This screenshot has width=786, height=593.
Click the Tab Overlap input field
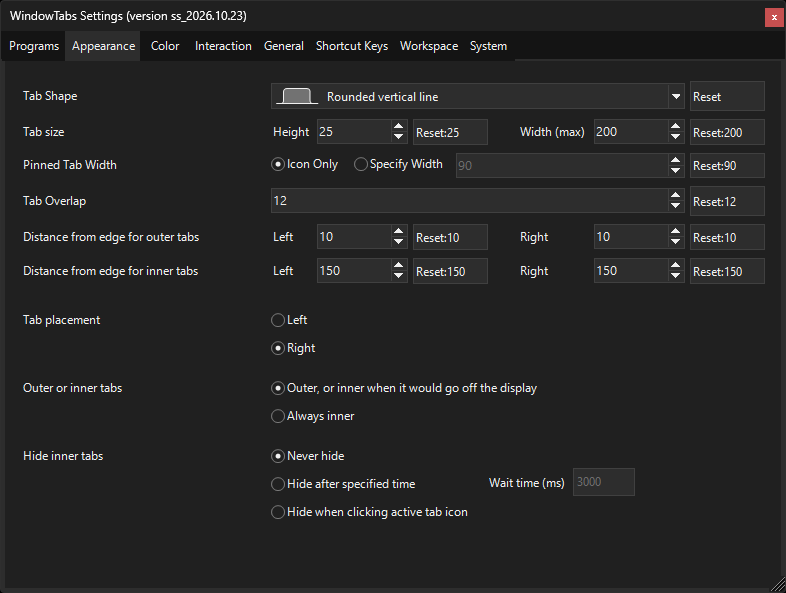pyautogui.click(x=470, y=201)
